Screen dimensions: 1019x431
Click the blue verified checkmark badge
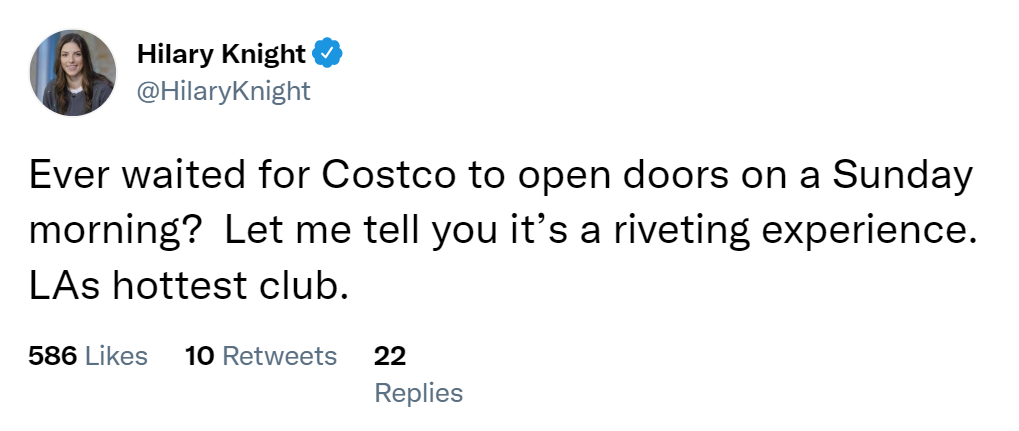(329, 54)
